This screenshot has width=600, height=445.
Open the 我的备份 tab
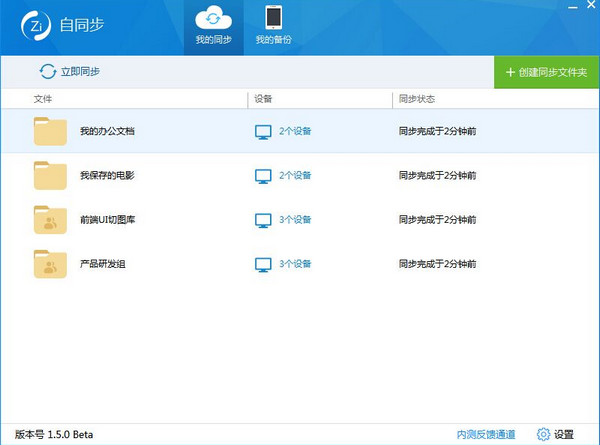272,27
